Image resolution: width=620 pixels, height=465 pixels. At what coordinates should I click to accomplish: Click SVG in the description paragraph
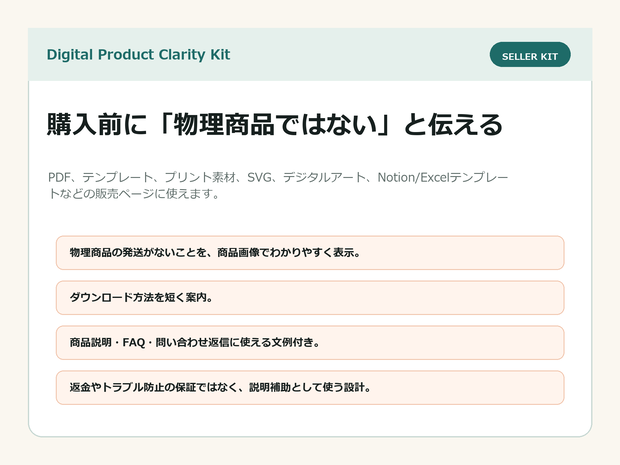point(259,178)
